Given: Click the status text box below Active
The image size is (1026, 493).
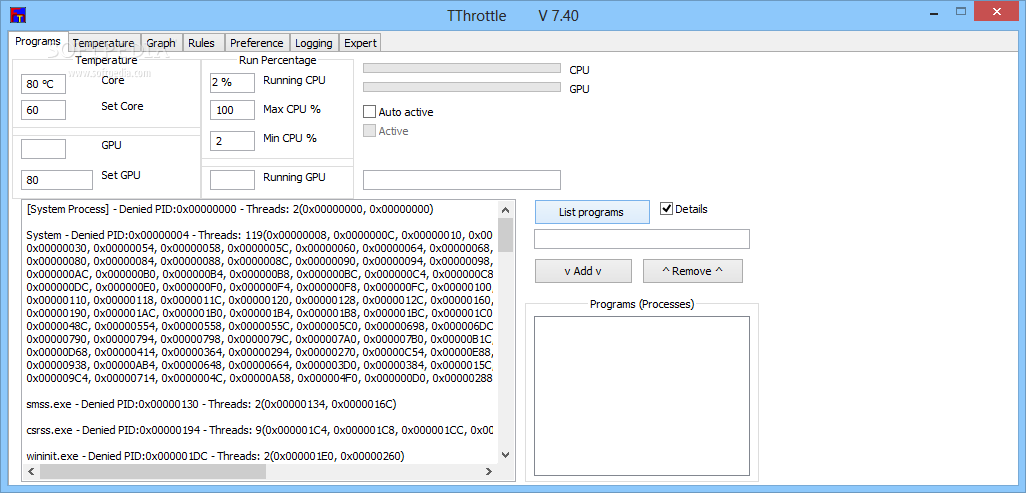Looking at the screenshot, I should click(462, 180).
